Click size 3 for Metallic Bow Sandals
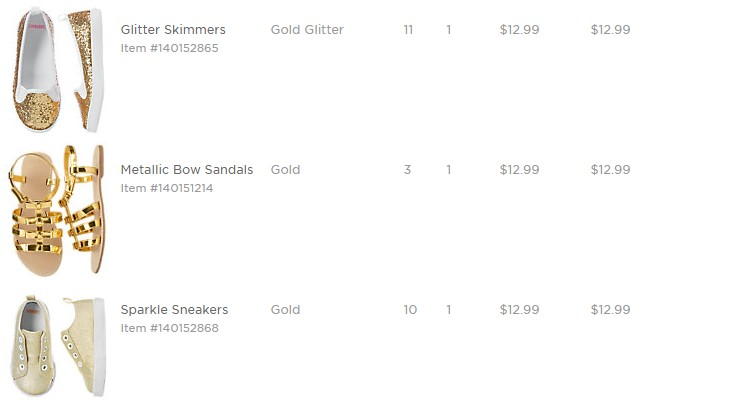This screenshot has height=414, width=743. pos(407,170)
